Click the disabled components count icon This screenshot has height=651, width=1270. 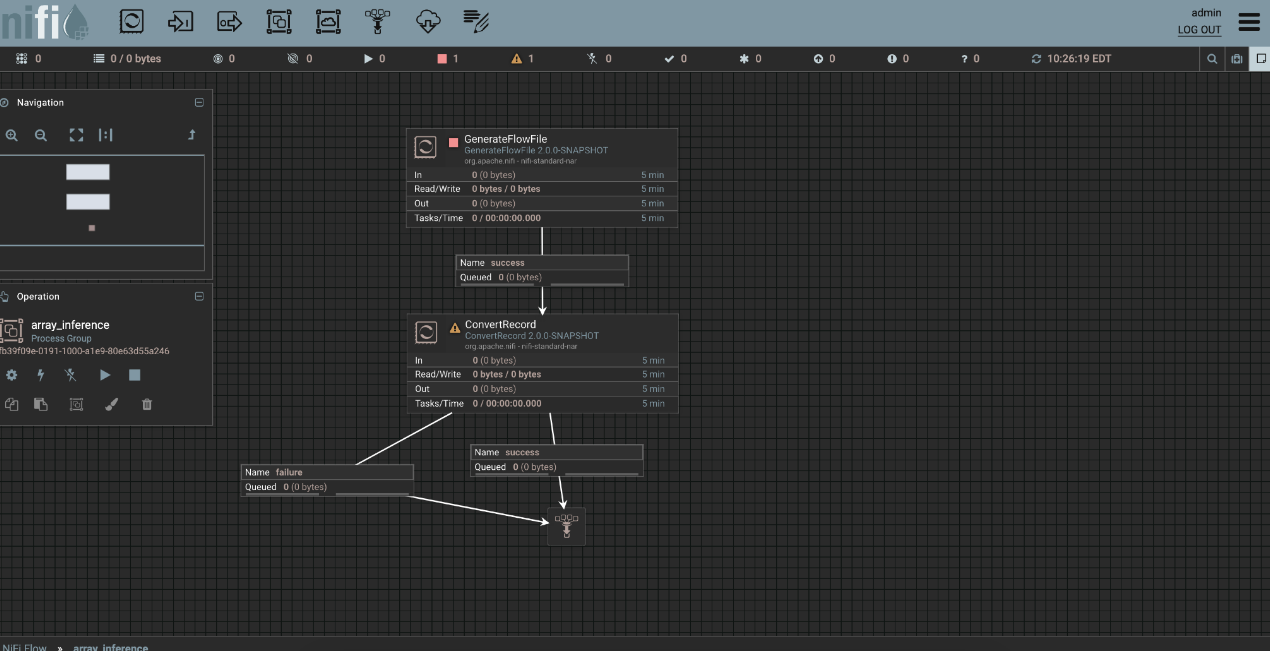(592, 59)
